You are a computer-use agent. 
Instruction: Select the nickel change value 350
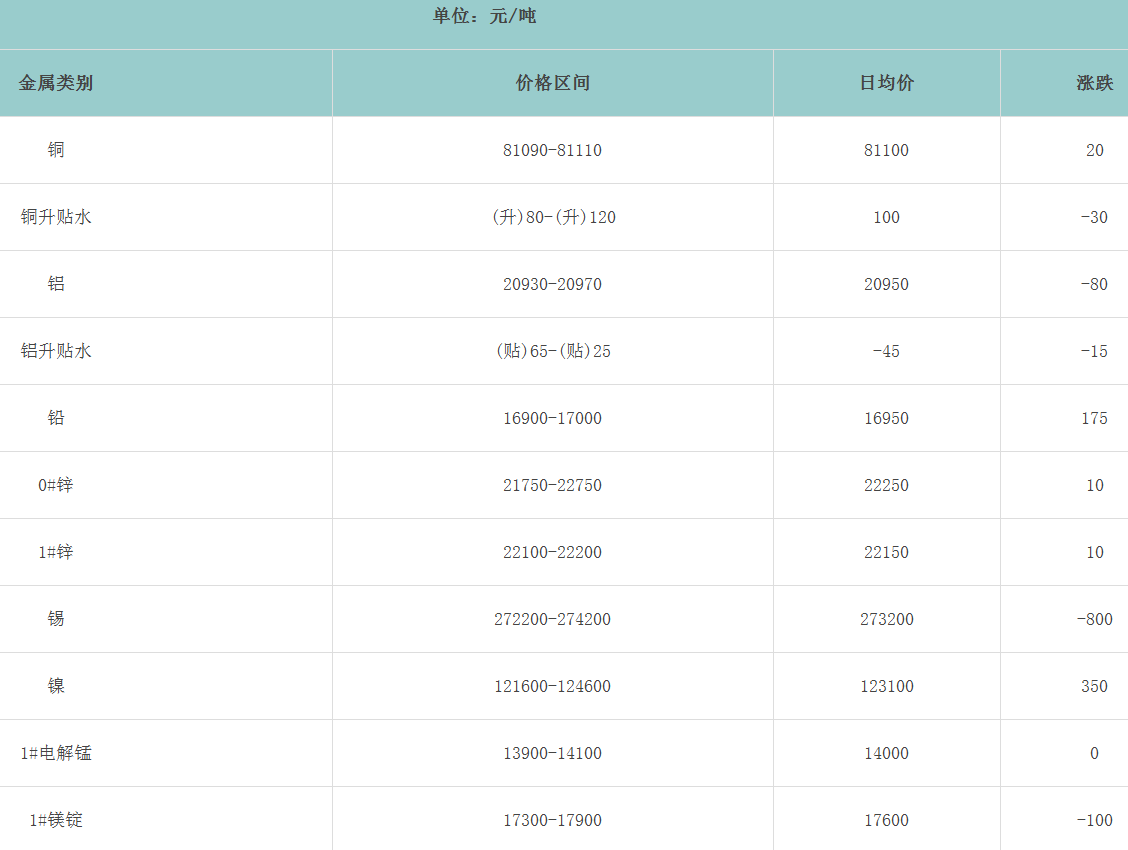click(x=1094, y=686)
